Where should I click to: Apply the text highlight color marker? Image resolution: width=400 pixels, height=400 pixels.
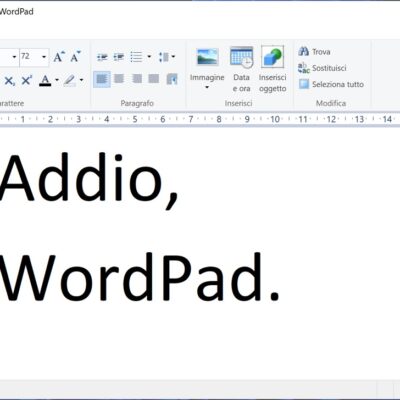pyautogui.click(x=69, y=80)
